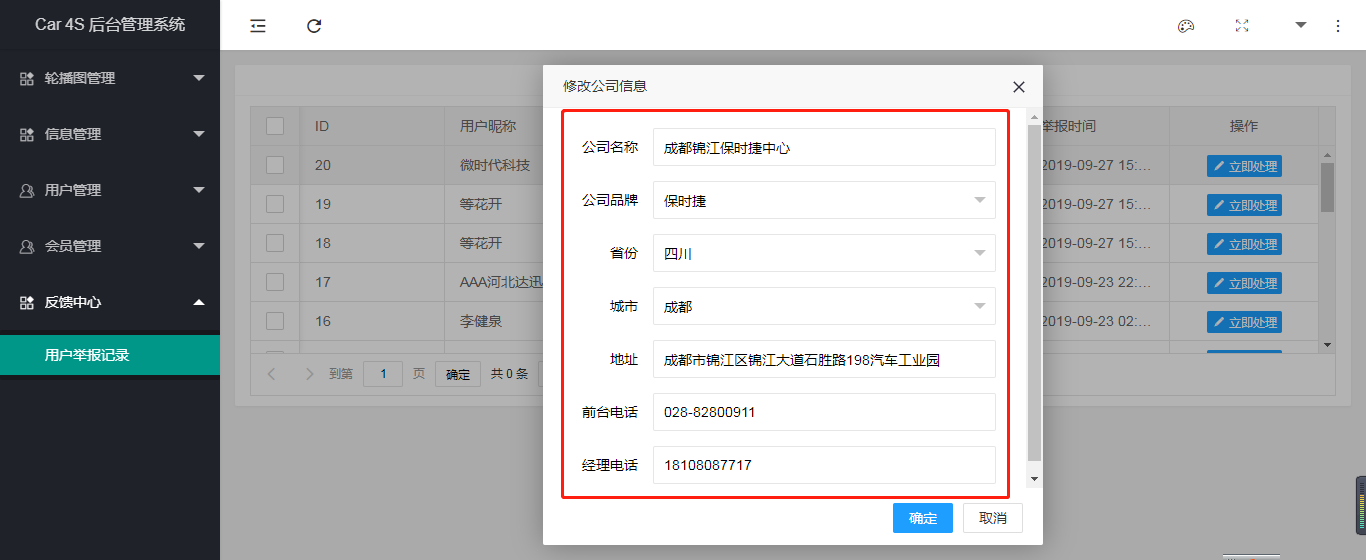This screenshot has height=560, width=1366.
Task: Click the 李健泉 user cell
Action: pyautogui.click(x=481, y=321)
